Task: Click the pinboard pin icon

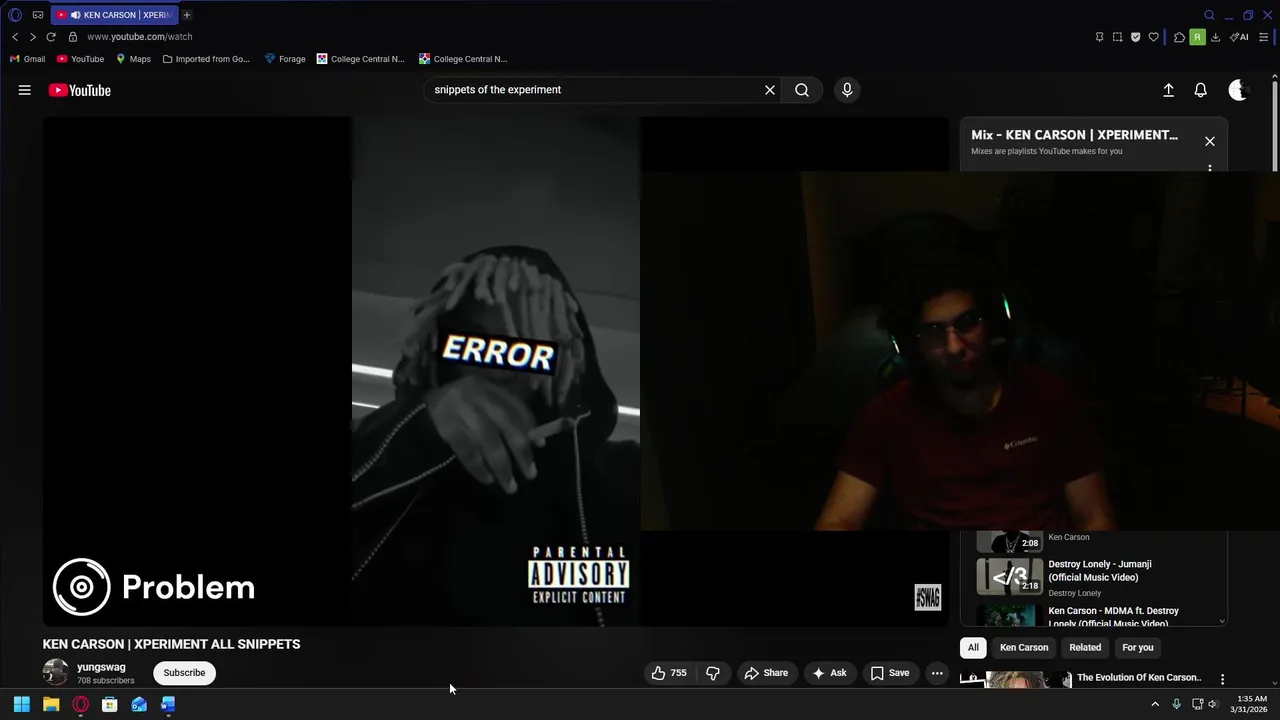Action: click(1099, 37)
